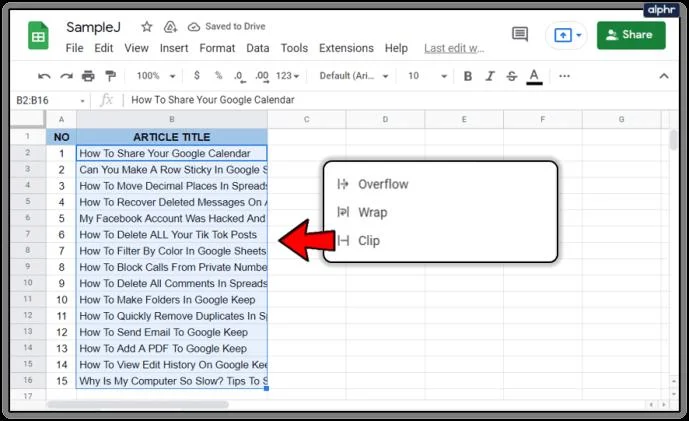Viewport: 689px width, 421px height.
Task: Open the Last edit link
Action: tap(454, 48)
